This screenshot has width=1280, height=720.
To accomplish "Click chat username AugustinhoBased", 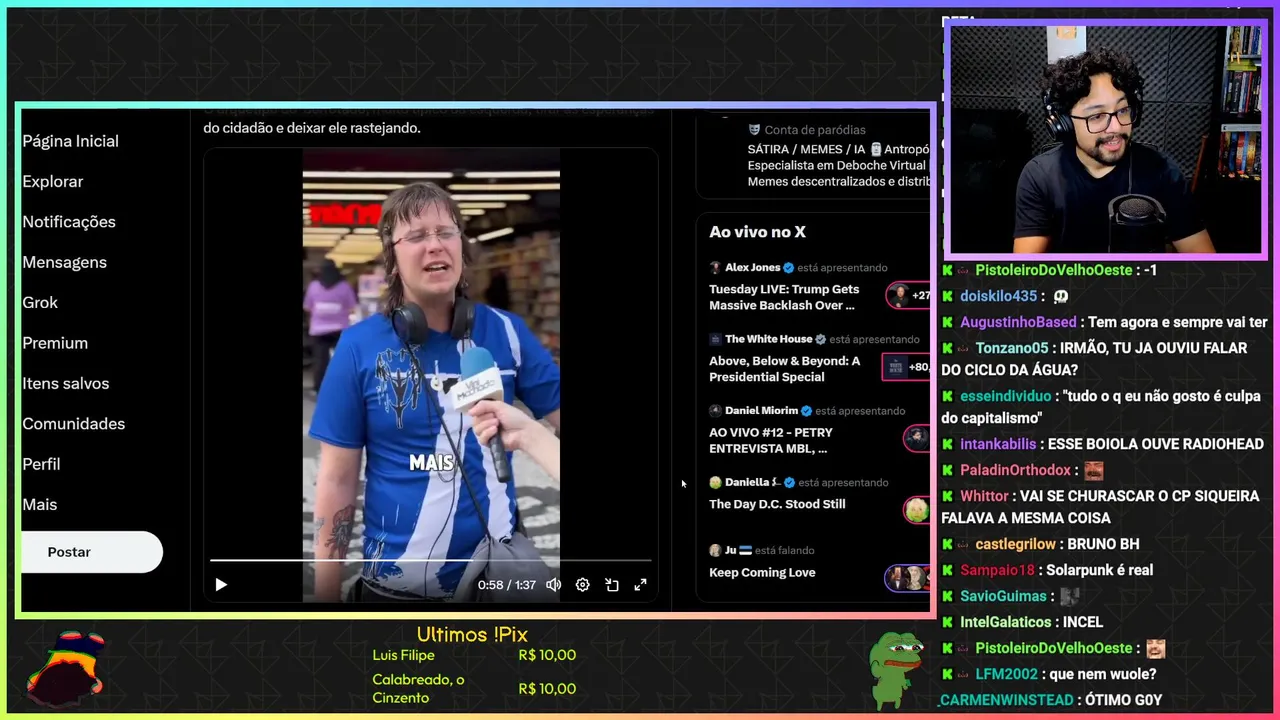I will [x=1018, y=322].
